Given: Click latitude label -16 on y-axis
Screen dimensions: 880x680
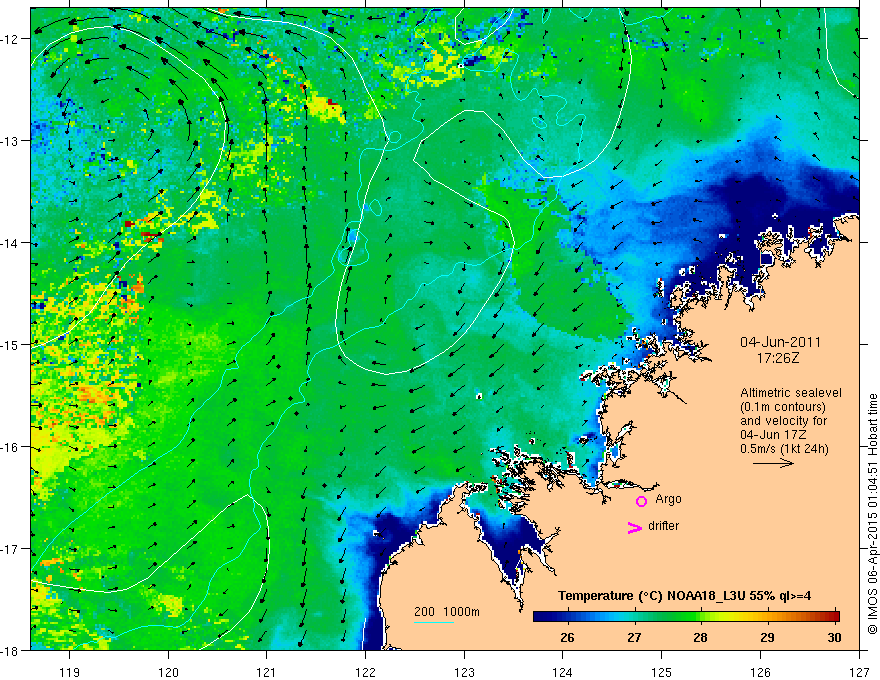Looking at the screenshot, I should tap(11, 447).
